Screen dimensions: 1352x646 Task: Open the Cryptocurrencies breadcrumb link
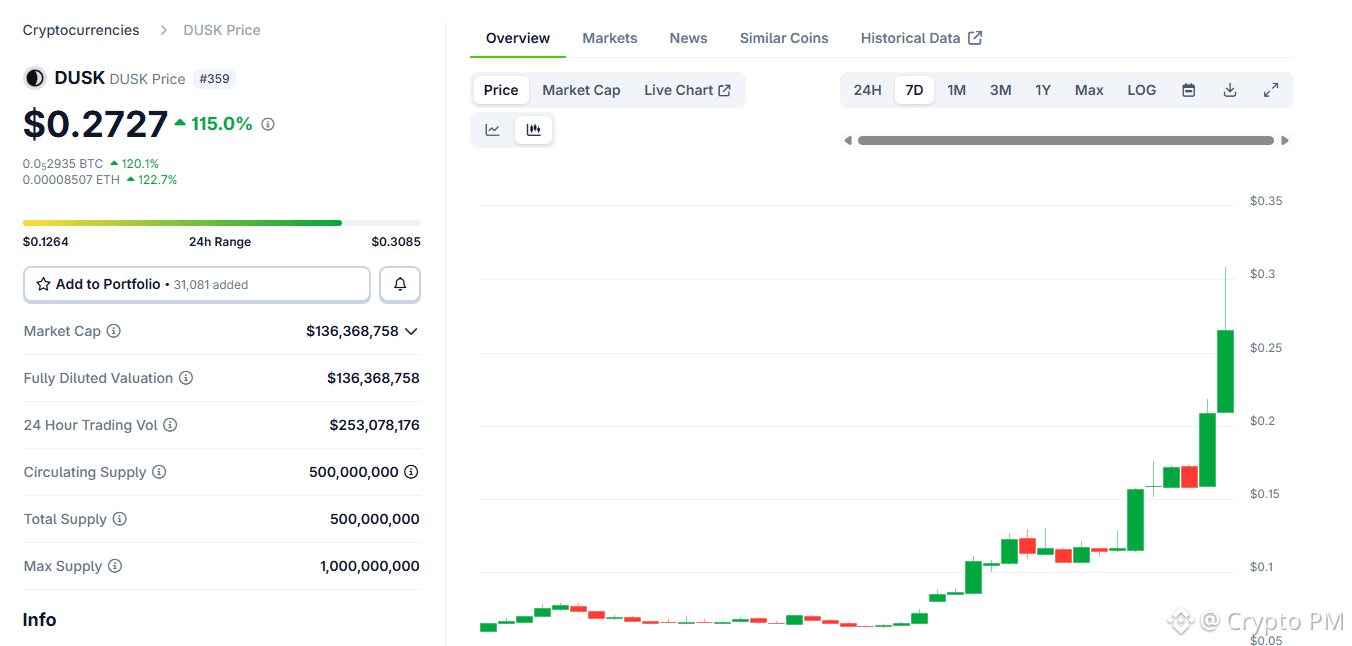(80, 30)
